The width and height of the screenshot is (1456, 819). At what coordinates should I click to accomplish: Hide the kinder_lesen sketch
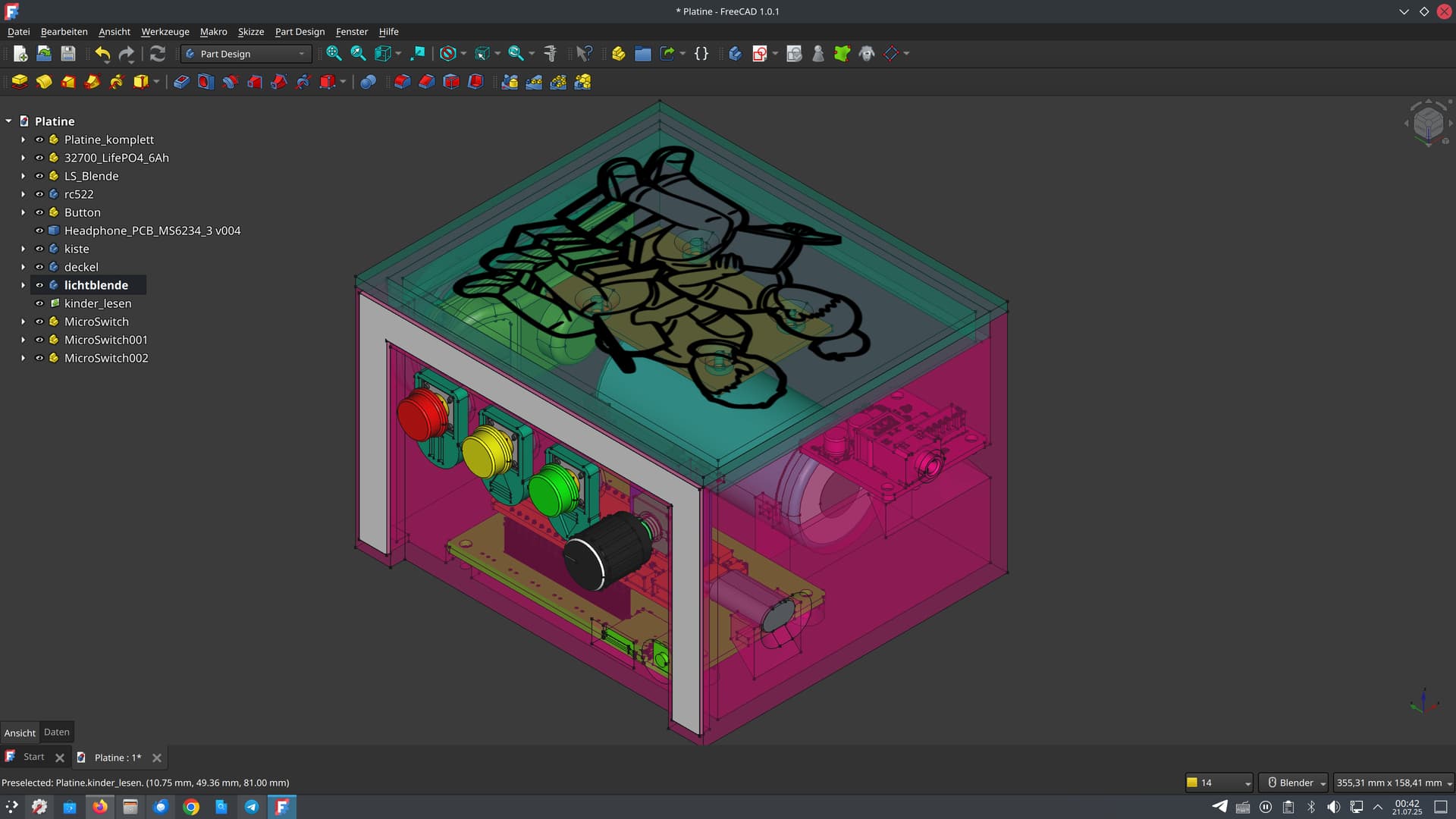tap(39, 303)
